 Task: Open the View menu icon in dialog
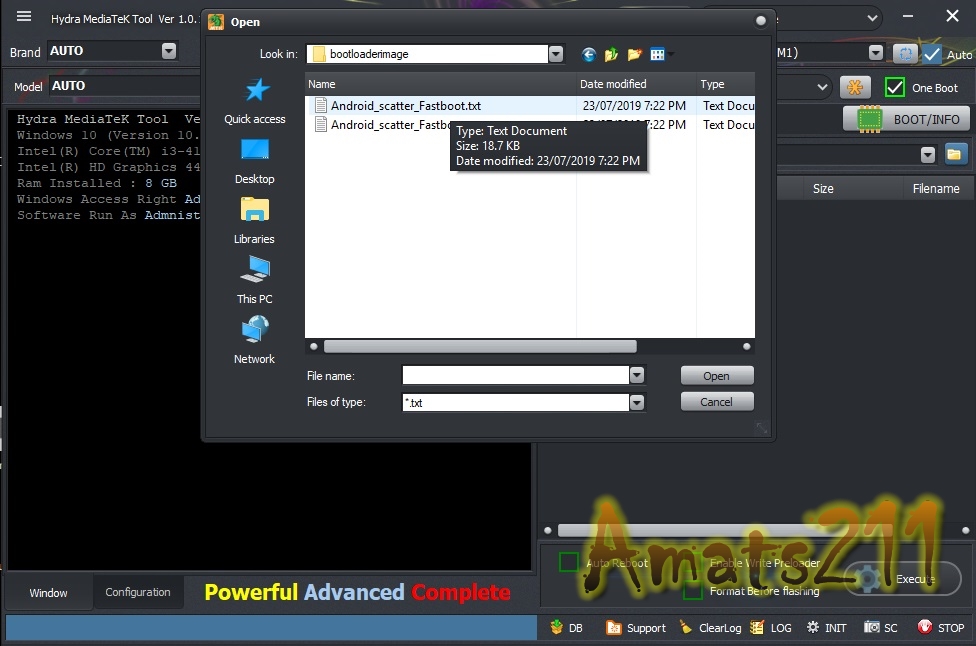[657, 55]
